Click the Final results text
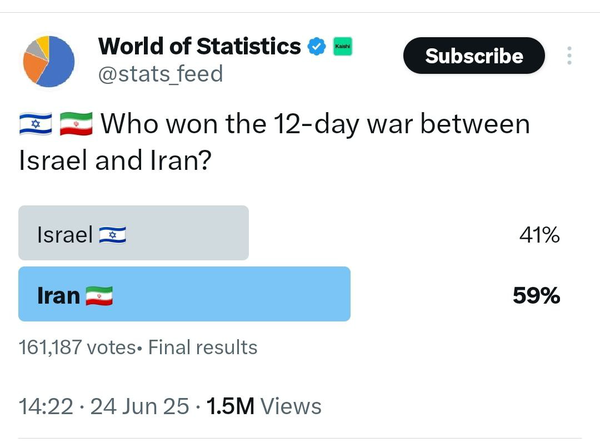The height and width of the screenshot is (443, 600). [x=205, y=348]
